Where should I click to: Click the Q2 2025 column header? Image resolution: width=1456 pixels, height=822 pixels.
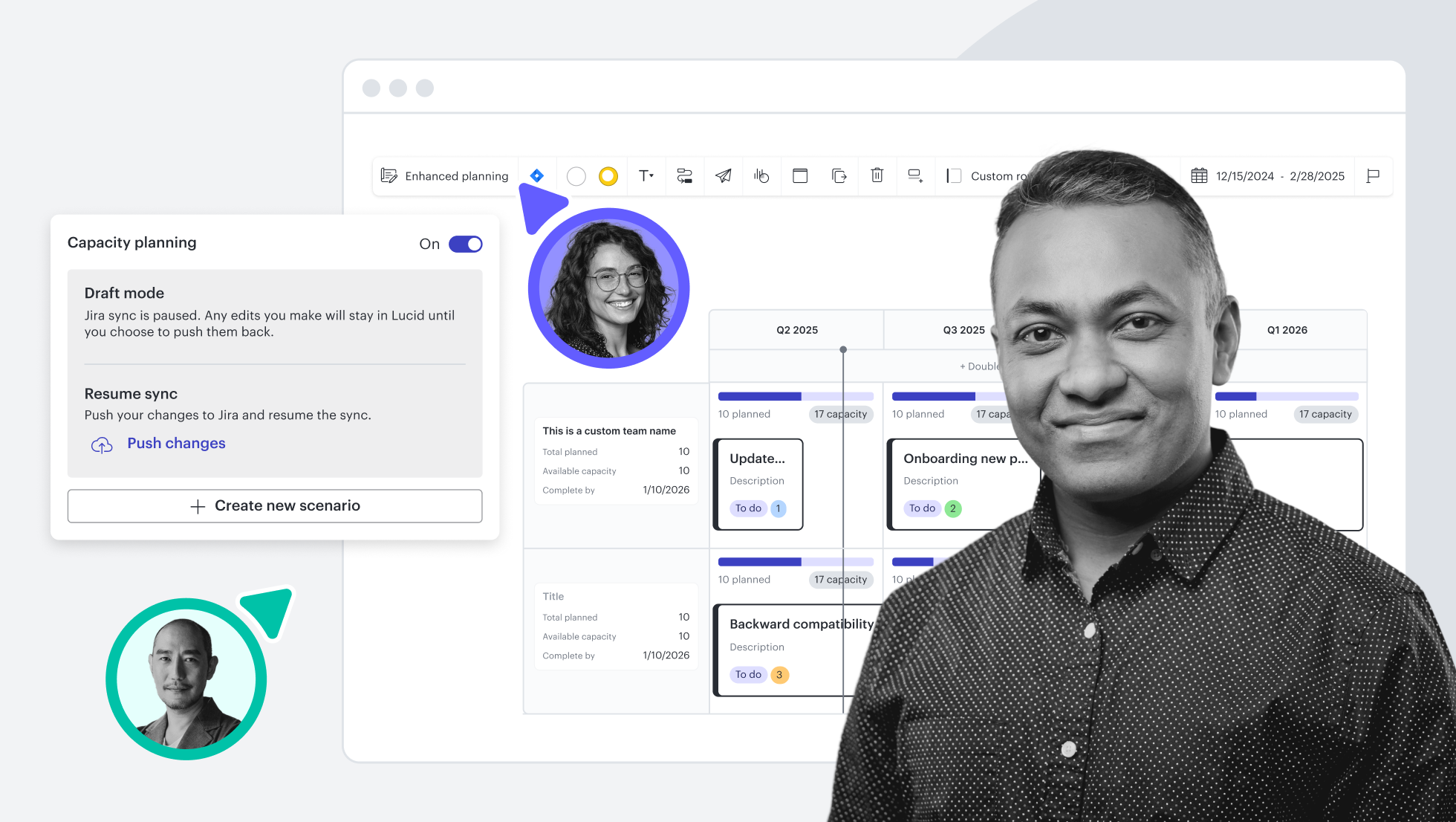click(797, 330)
